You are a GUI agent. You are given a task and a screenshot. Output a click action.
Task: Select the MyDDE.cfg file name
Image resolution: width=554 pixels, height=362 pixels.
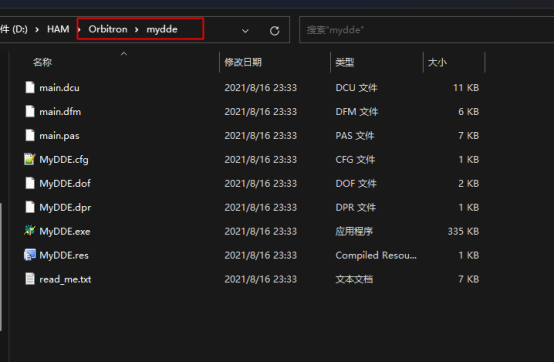[x=64, y=160]
